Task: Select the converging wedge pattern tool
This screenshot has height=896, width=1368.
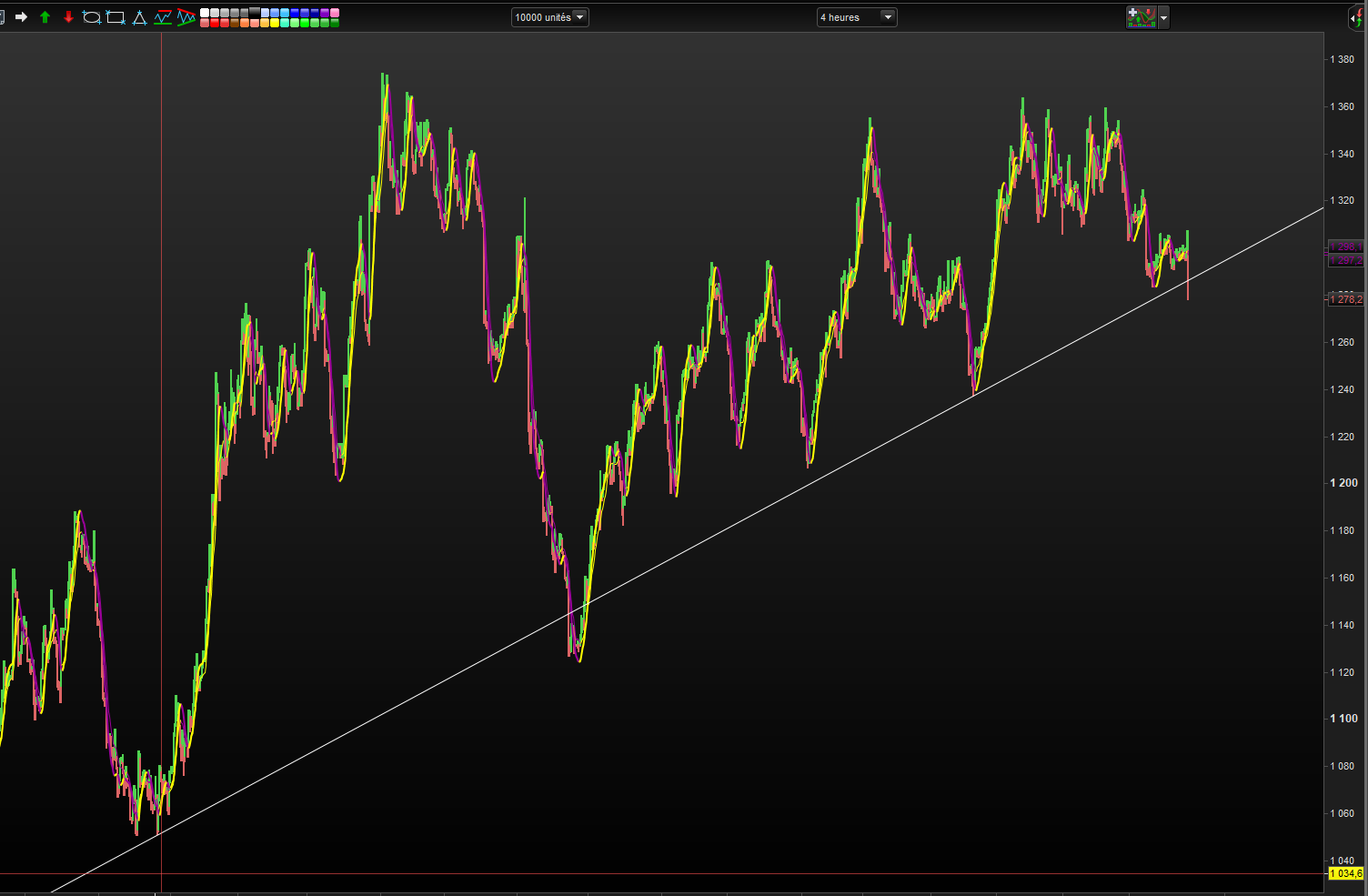Action: click(186, 17)
